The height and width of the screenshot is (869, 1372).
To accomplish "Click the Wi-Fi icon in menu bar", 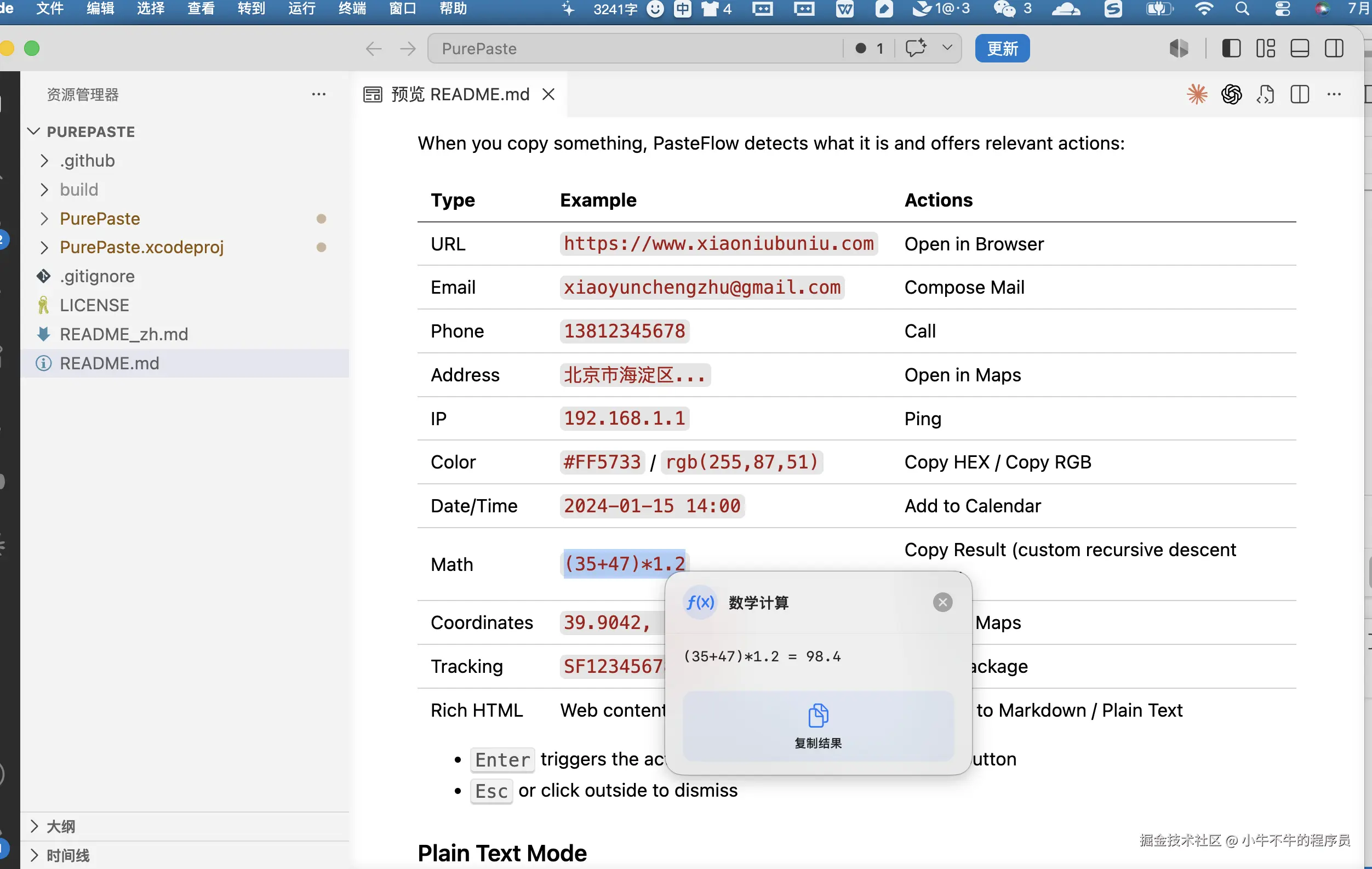I will (1203, 9).
